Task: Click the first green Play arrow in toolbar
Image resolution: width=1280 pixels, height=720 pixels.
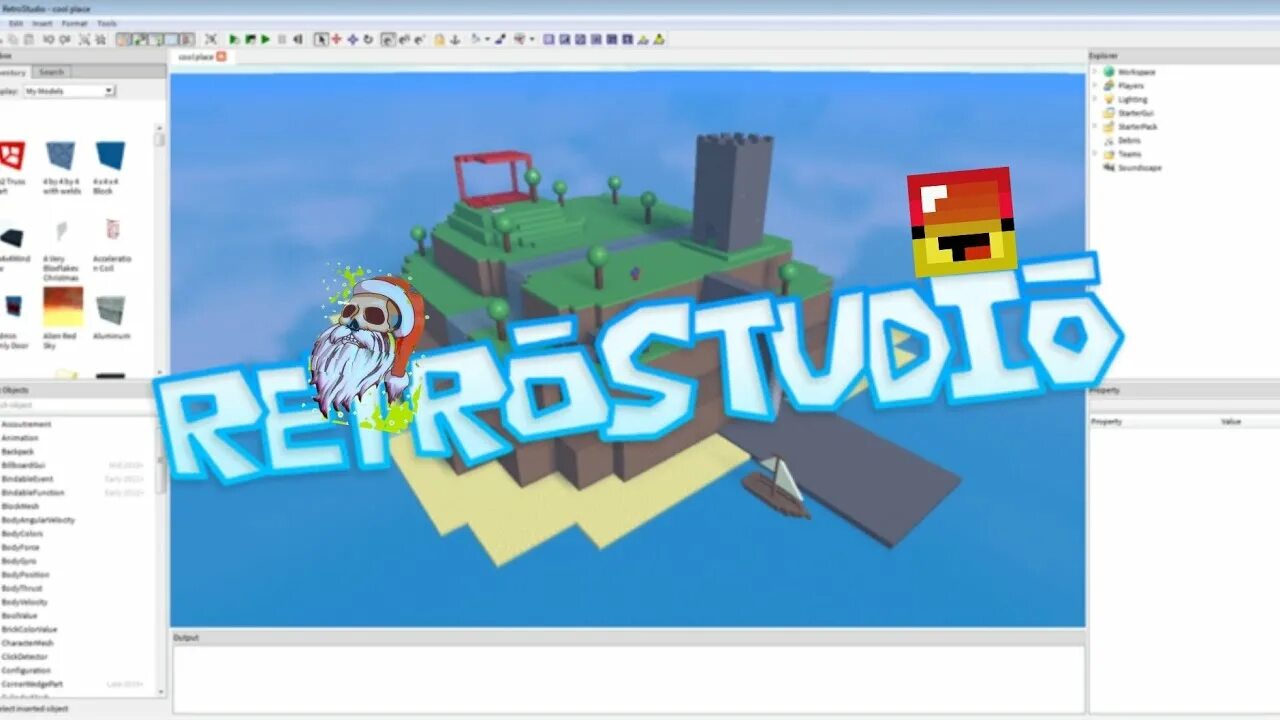Action: (234, 39)
